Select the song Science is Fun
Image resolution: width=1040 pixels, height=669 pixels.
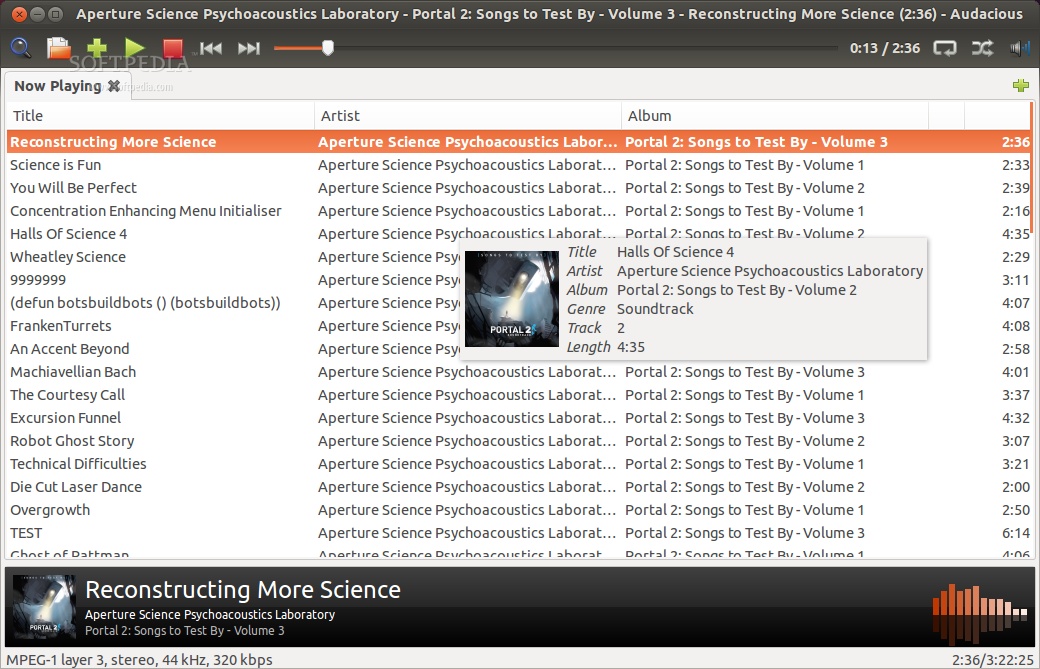coord(56,165)
